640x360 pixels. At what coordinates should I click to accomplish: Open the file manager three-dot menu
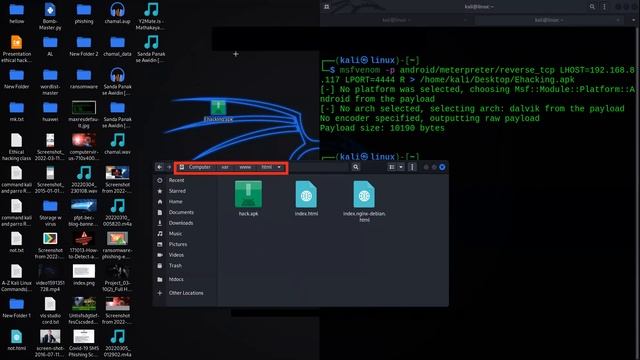click(412, 167)
